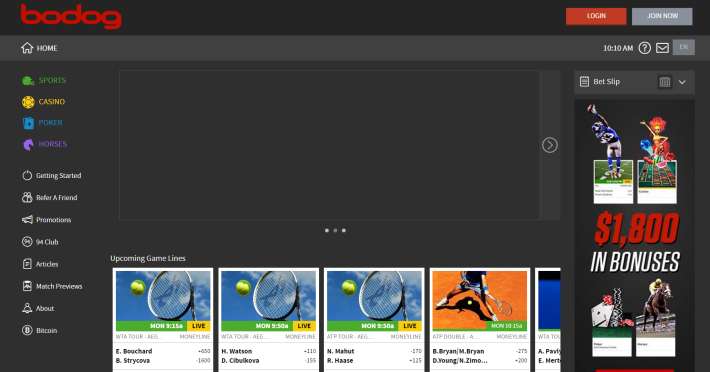This screenshot has width=710, height=372.
Task: Select H. Watson moneyline odds
Action: (x=310, y=351)
